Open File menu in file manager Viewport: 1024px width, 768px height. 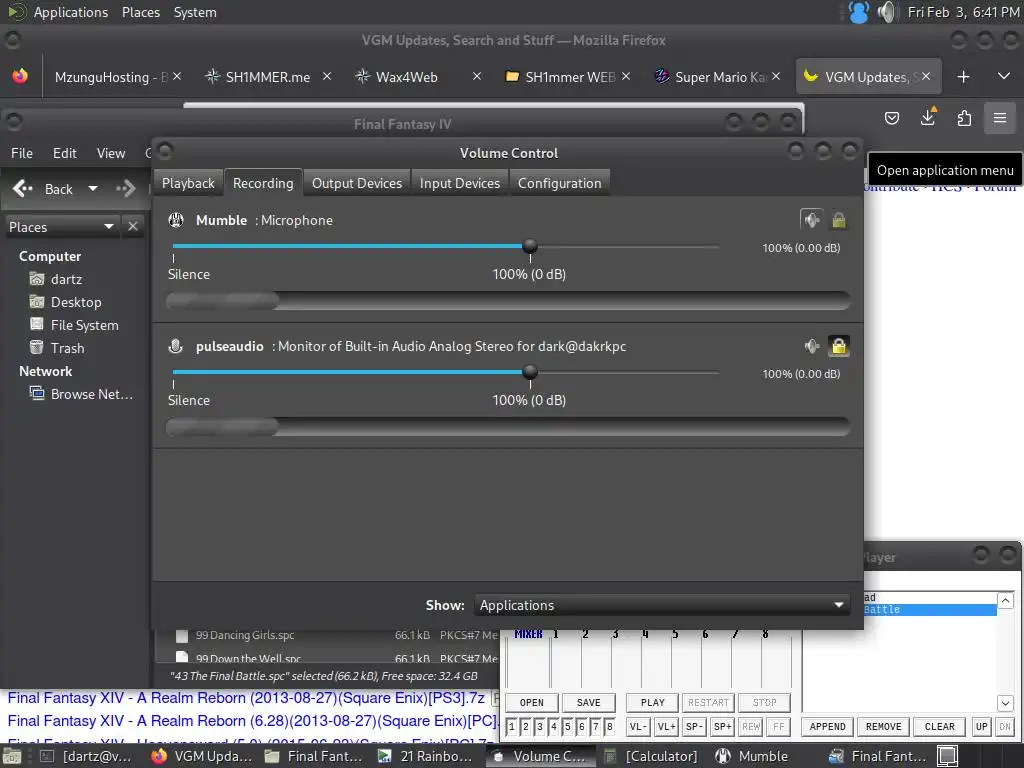pos(22,153)
